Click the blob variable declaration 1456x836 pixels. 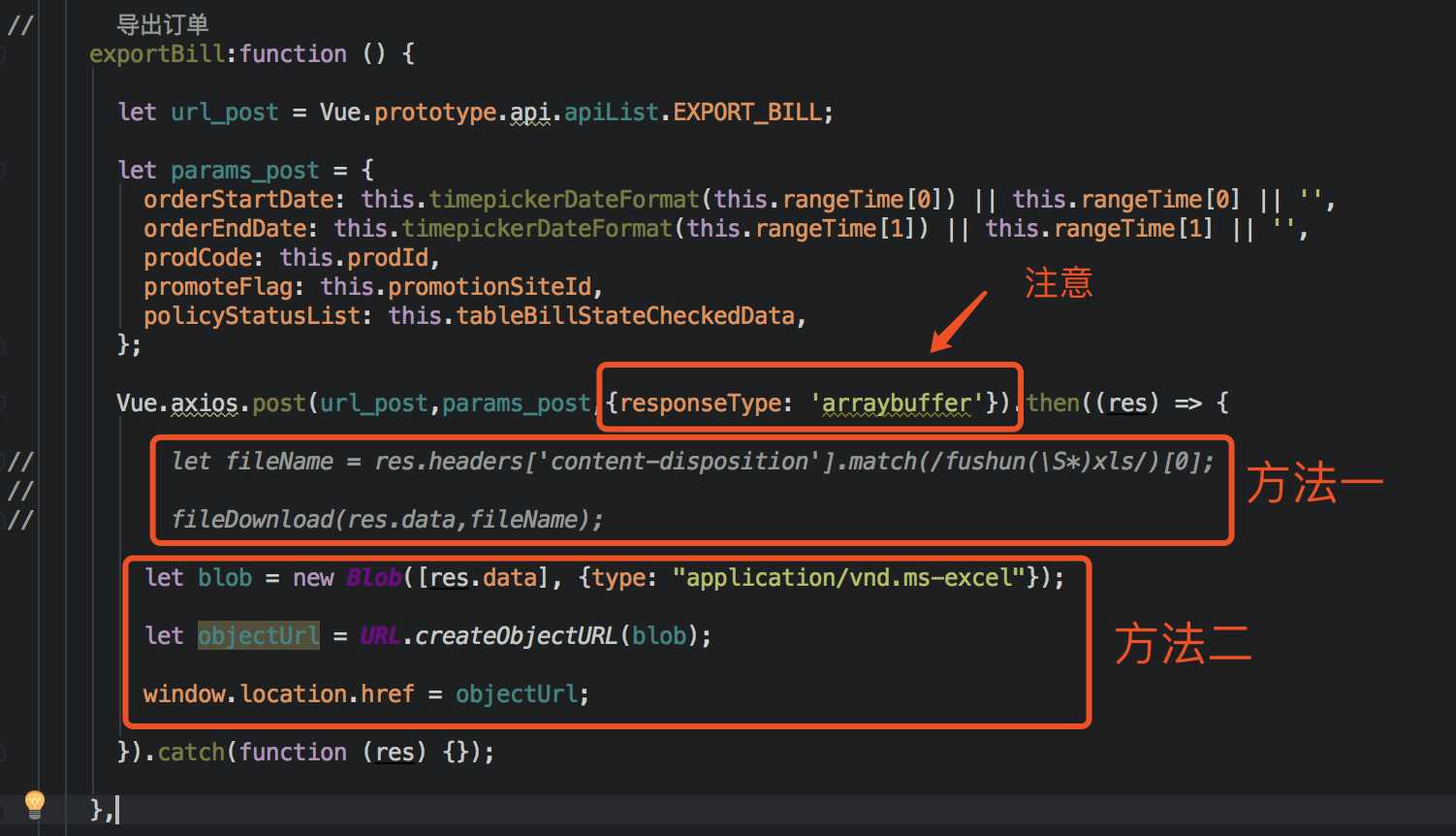225,578
